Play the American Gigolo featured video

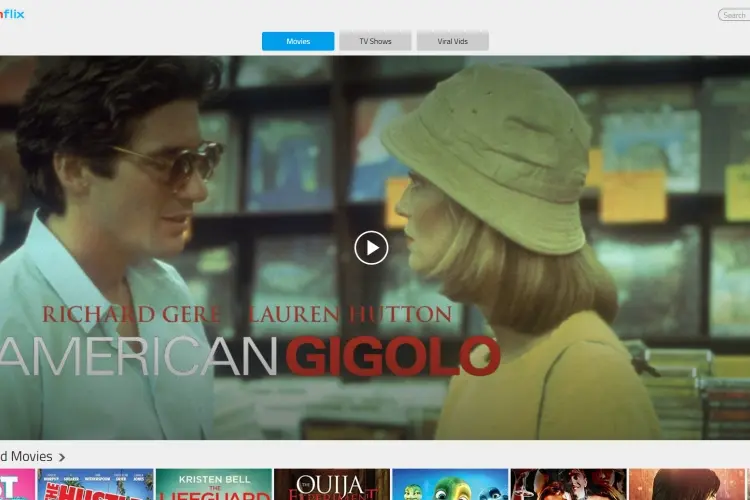tap(371, 248)
